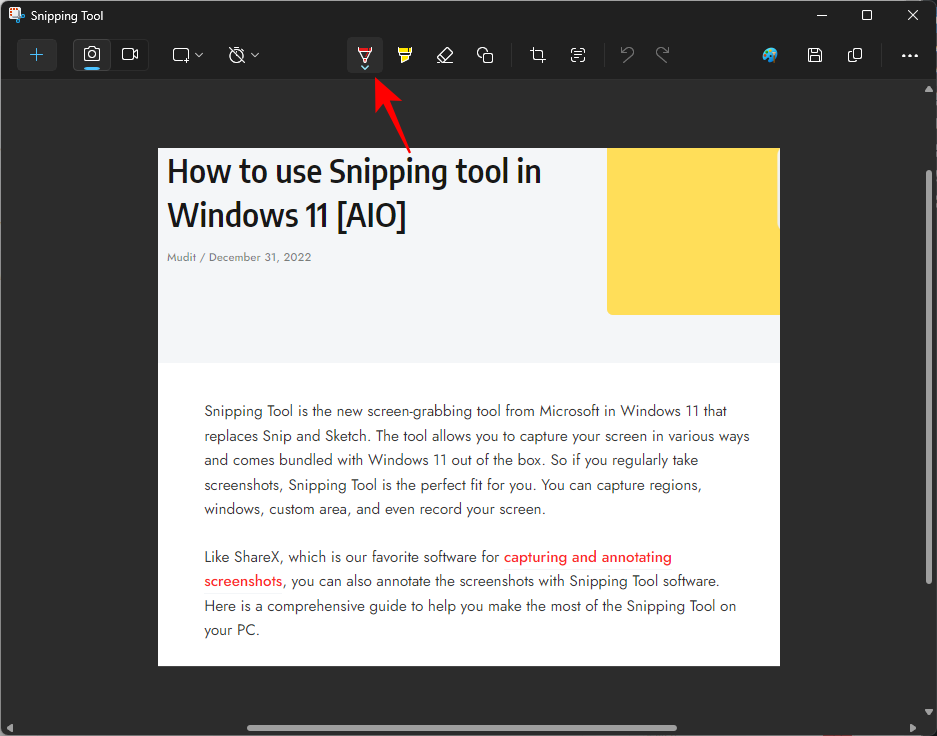This screenshot has width=937, height=736.
Task: Copy the snip to clipboard
Action: [x=855, y=55]
